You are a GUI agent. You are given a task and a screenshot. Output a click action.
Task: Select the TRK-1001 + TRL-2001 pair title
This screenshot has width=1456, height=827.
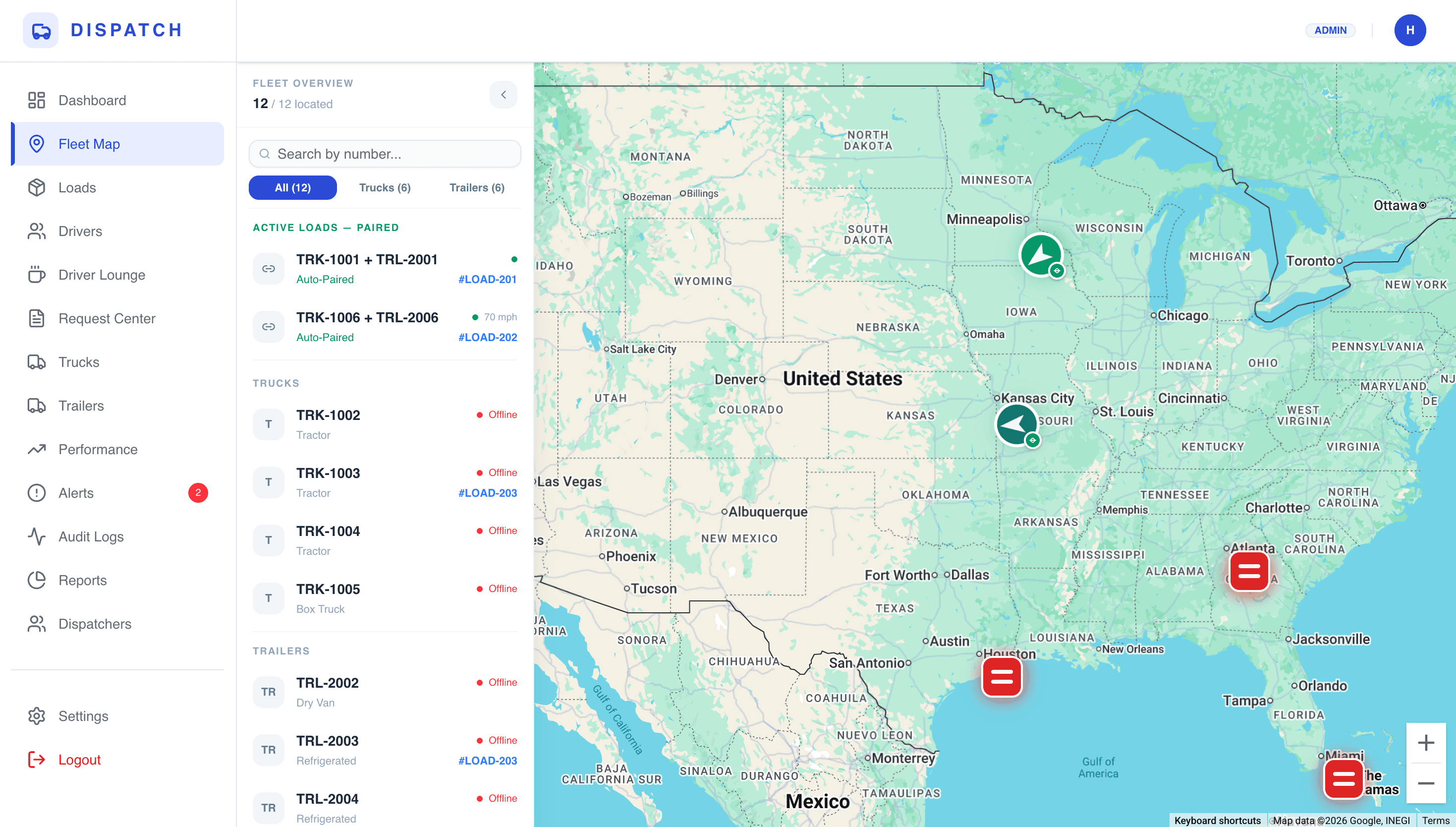click(x=367, y=260)
